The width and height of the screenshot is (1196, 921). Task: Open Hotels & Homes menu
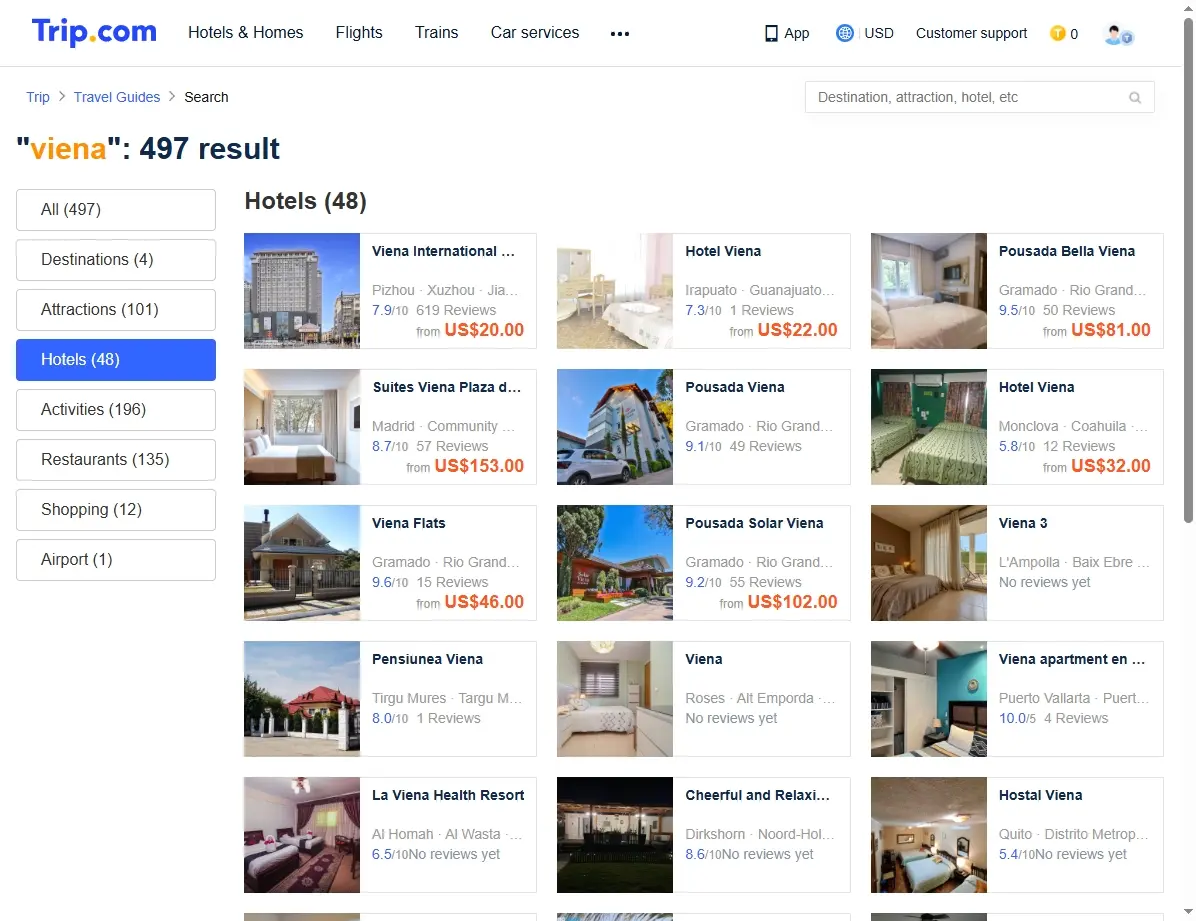246,33
